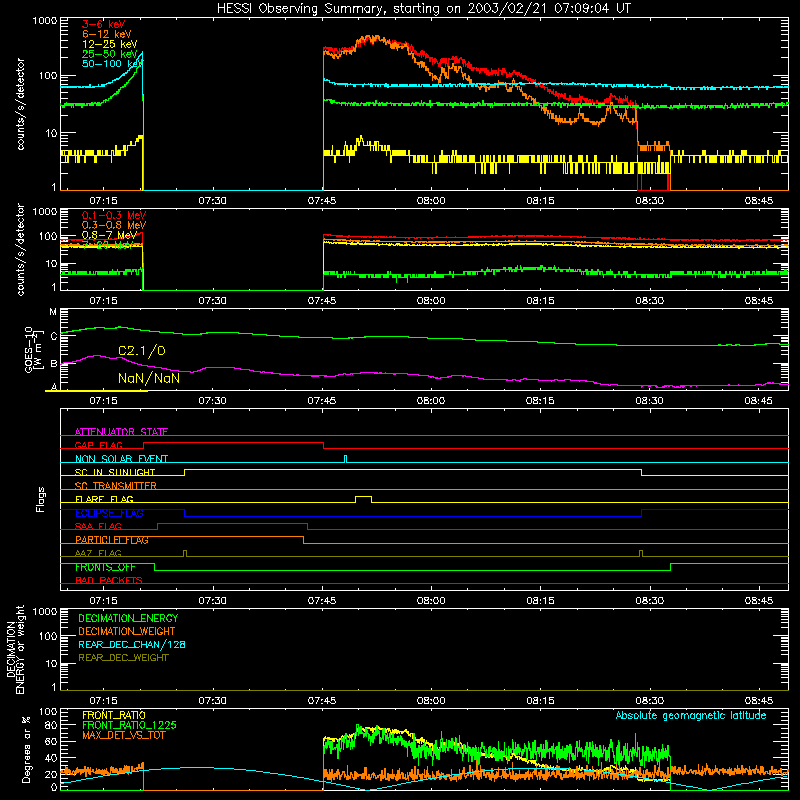Screen dimensions: 800x800
Task: Click the Degrees or % axis label
Action: (26, 749)
